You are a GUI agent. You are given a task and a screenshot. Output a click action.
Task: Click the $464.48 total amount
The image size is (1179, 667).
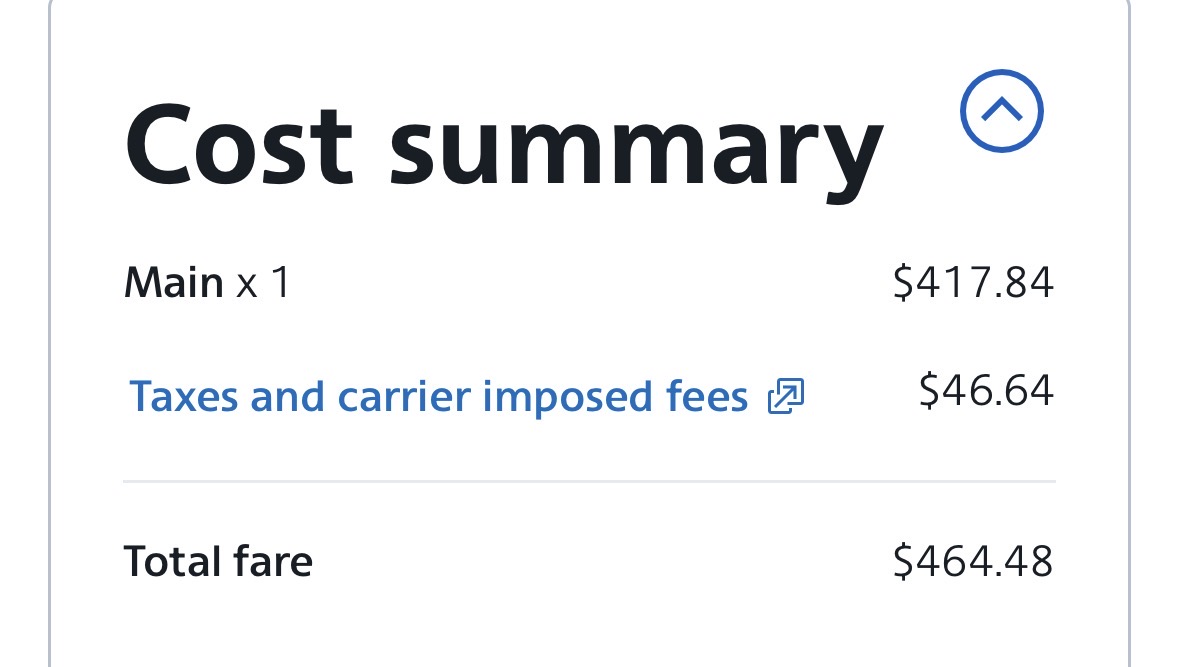(x=972, y=561)
